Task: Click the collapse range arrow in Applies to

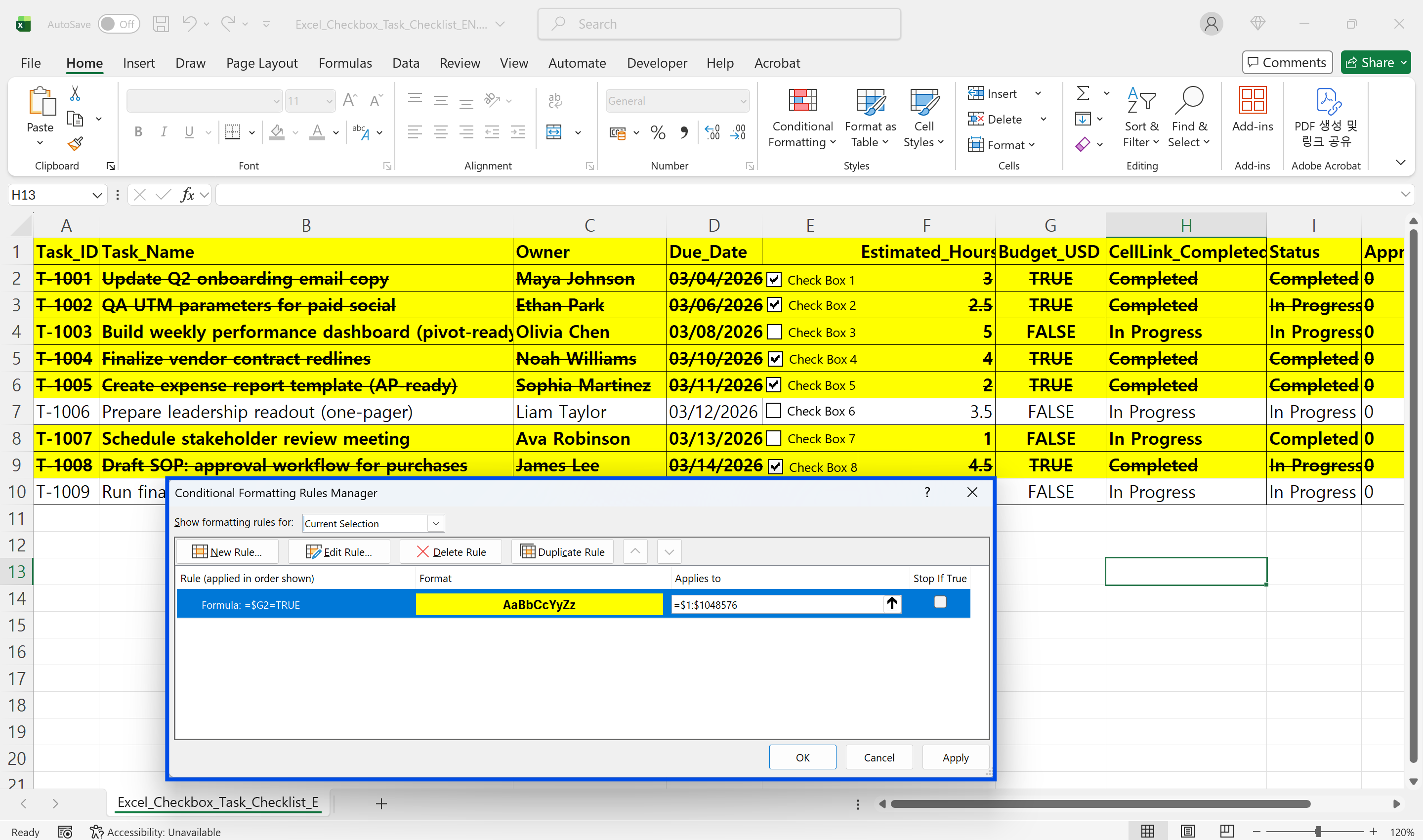Action: 892,604
